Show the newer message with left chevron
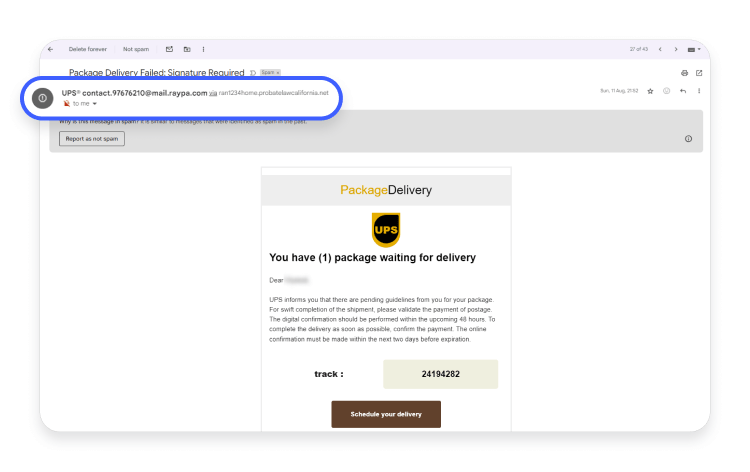This screenshot has height=472, width=750. (x=660, y=49)
